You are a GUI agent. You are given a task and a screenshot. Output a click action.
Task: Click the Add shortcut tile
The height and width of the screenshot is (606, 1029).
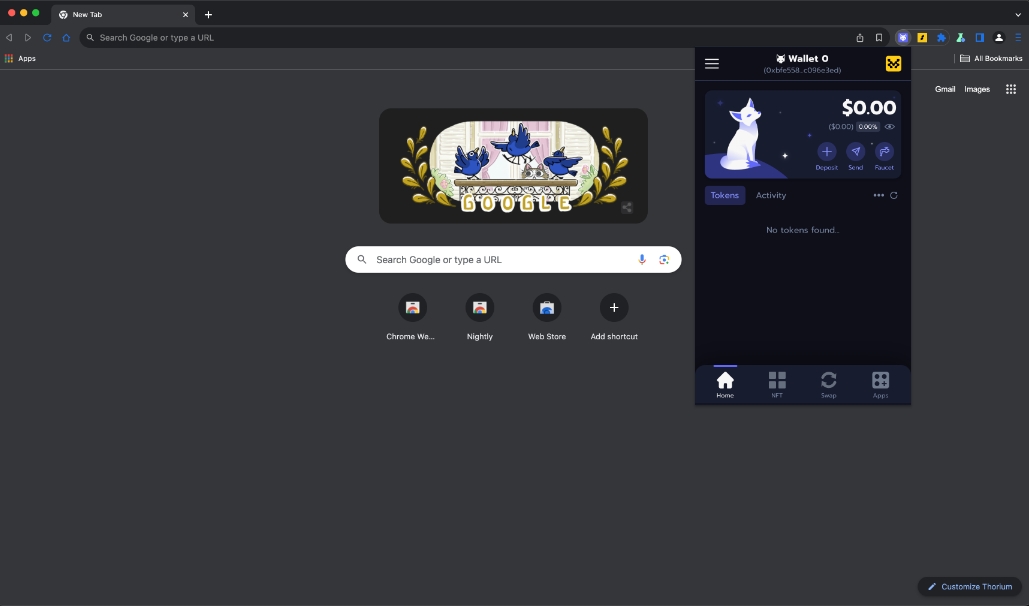pos(614,317)
